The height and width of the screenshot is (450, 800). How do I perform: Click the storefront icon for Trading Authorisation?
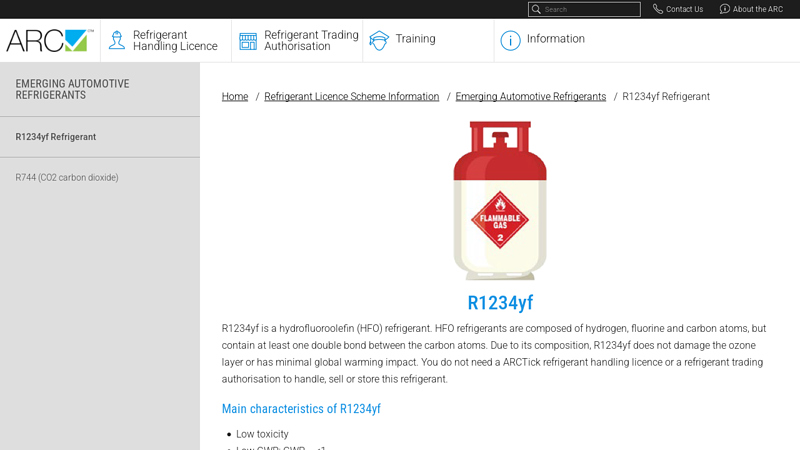(248, 41)
